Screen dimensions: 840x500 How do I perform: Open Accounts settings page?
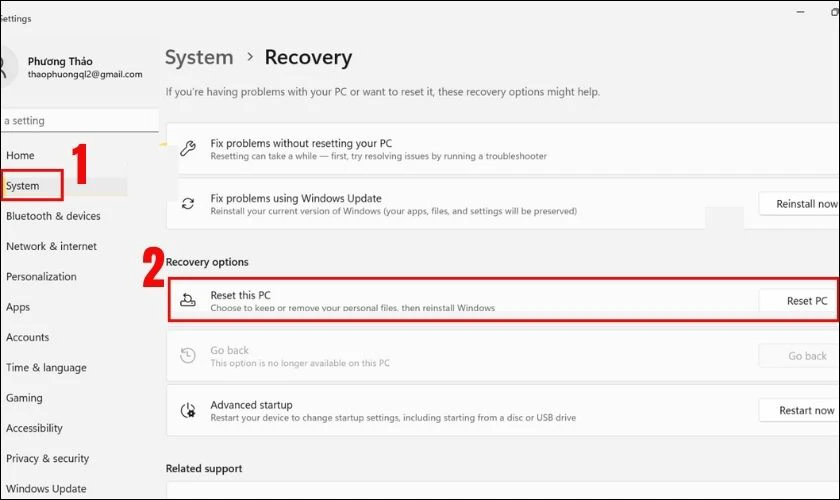pos(28,337)
